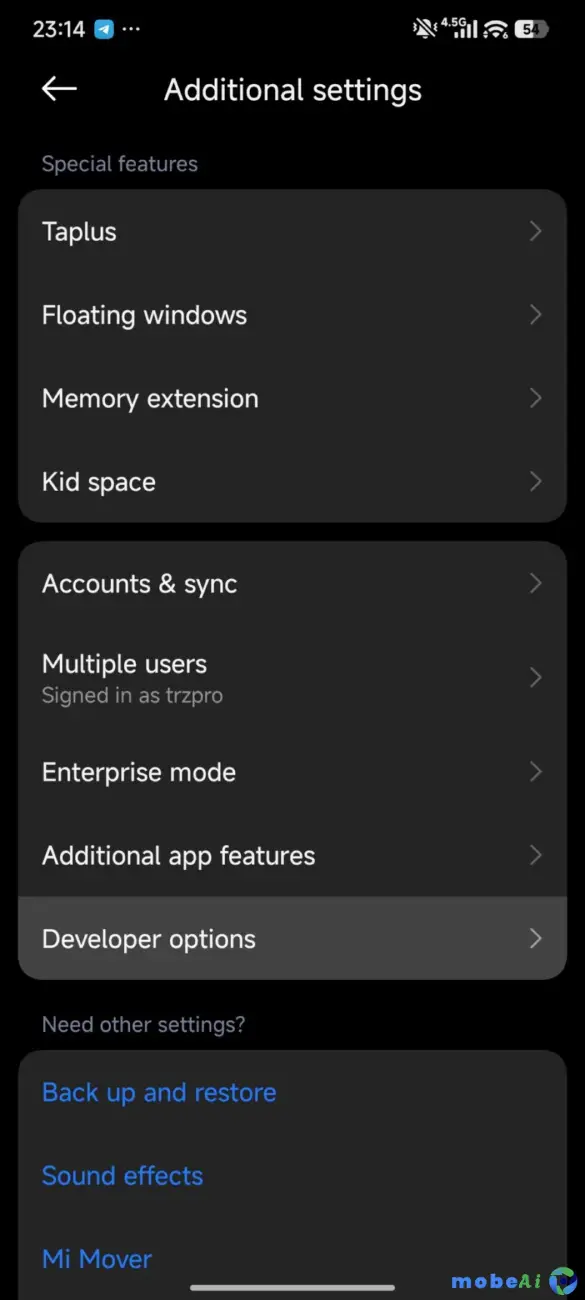Screen dimensions: 585x1300
Task: Click the three-dot overflow in the status bar
Action: pyautogui.click(x=132, y=28)
